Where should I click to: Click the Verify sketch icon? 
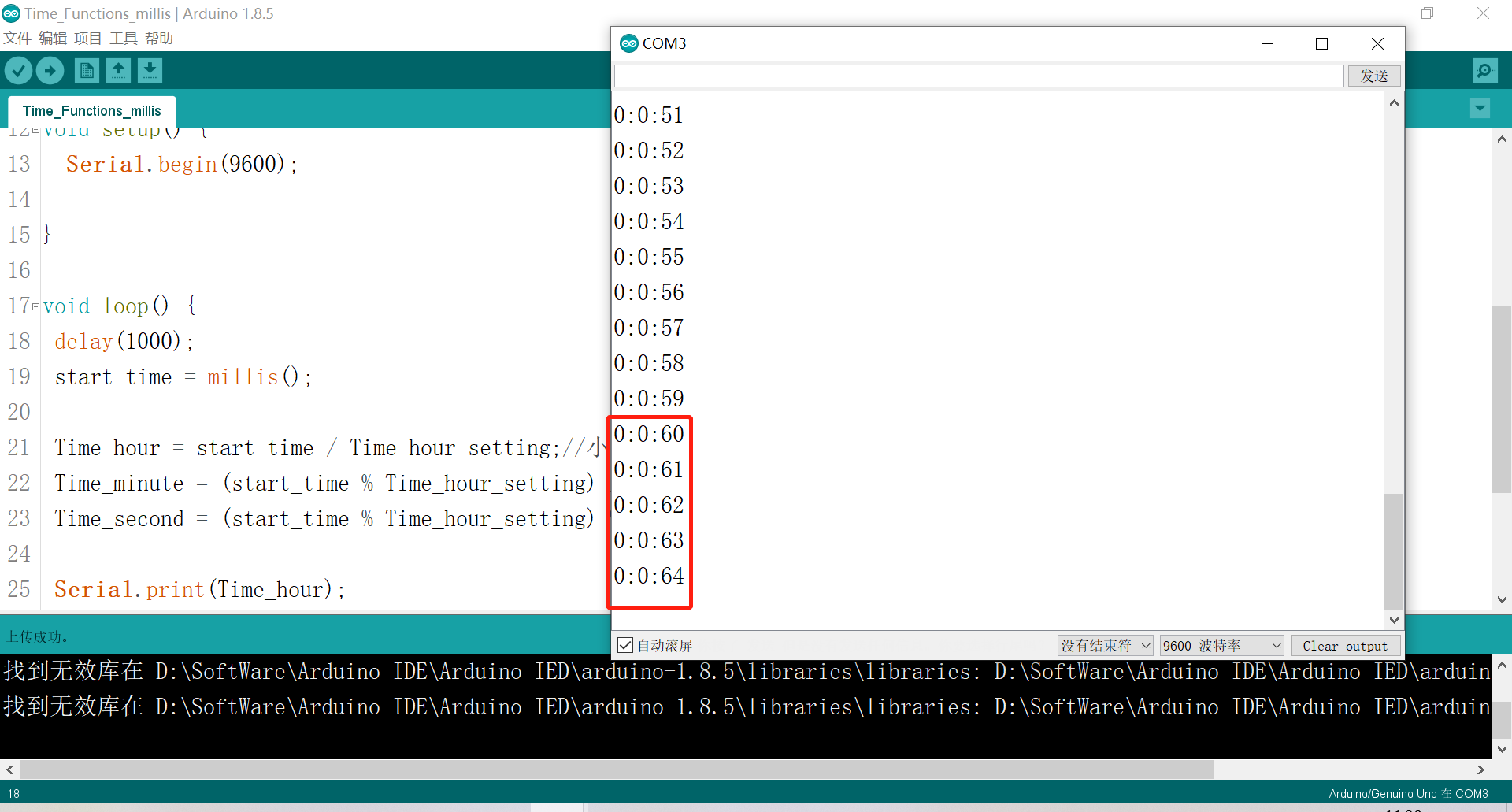(18, 70)
